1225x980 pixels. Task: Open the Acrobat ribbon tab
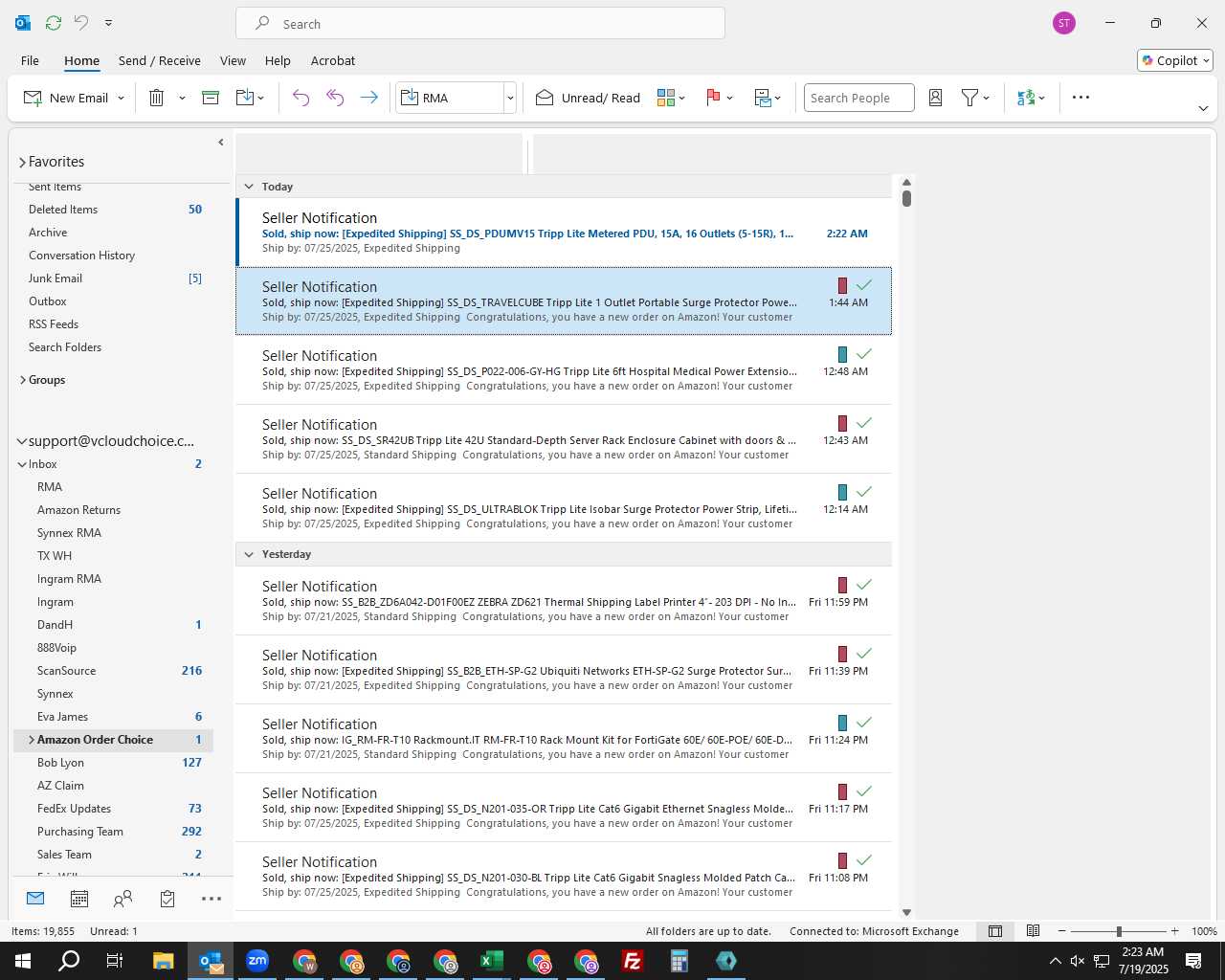(x=333, y=60)
